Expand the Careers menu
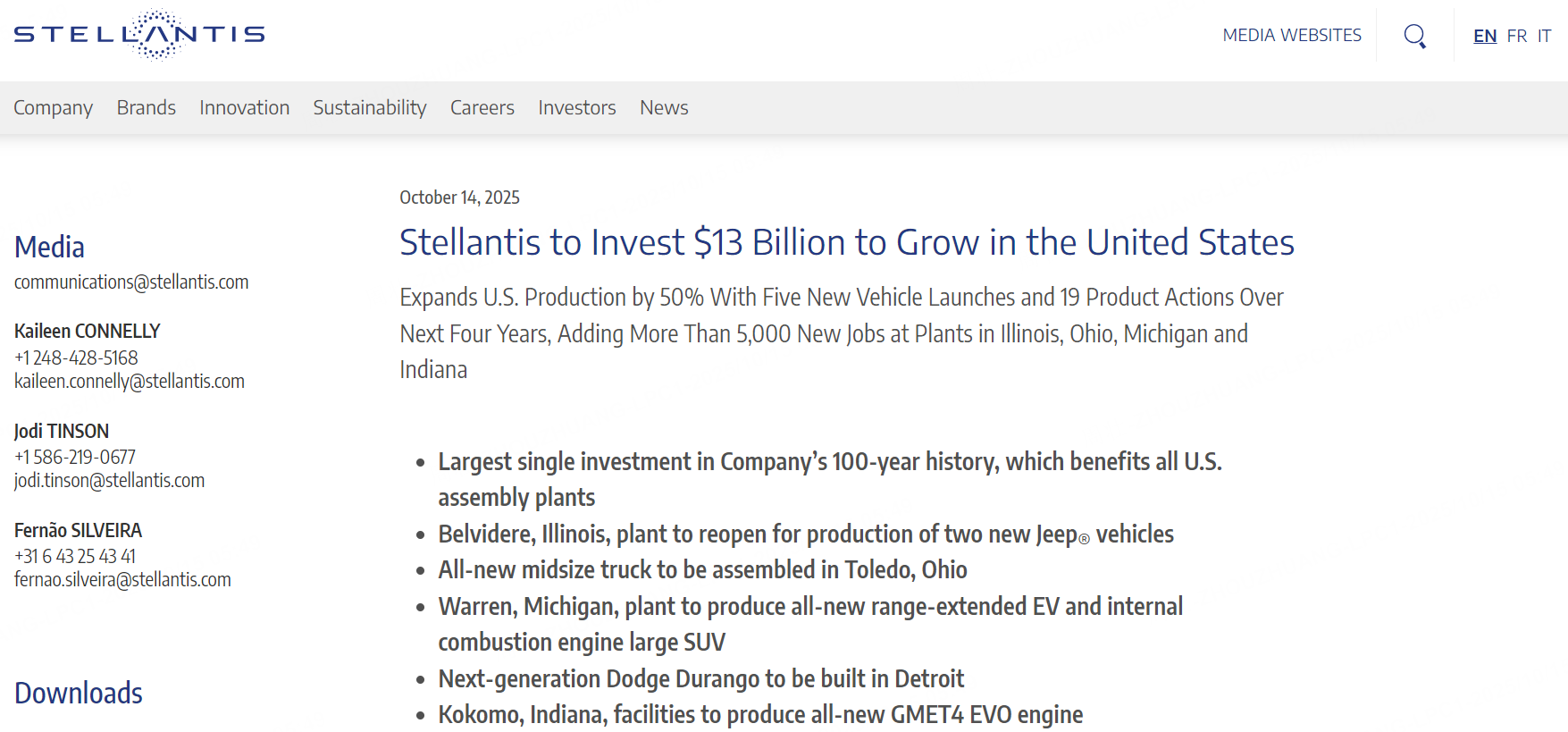This screenshot has width=1568, height=732. tap(482, 108)
